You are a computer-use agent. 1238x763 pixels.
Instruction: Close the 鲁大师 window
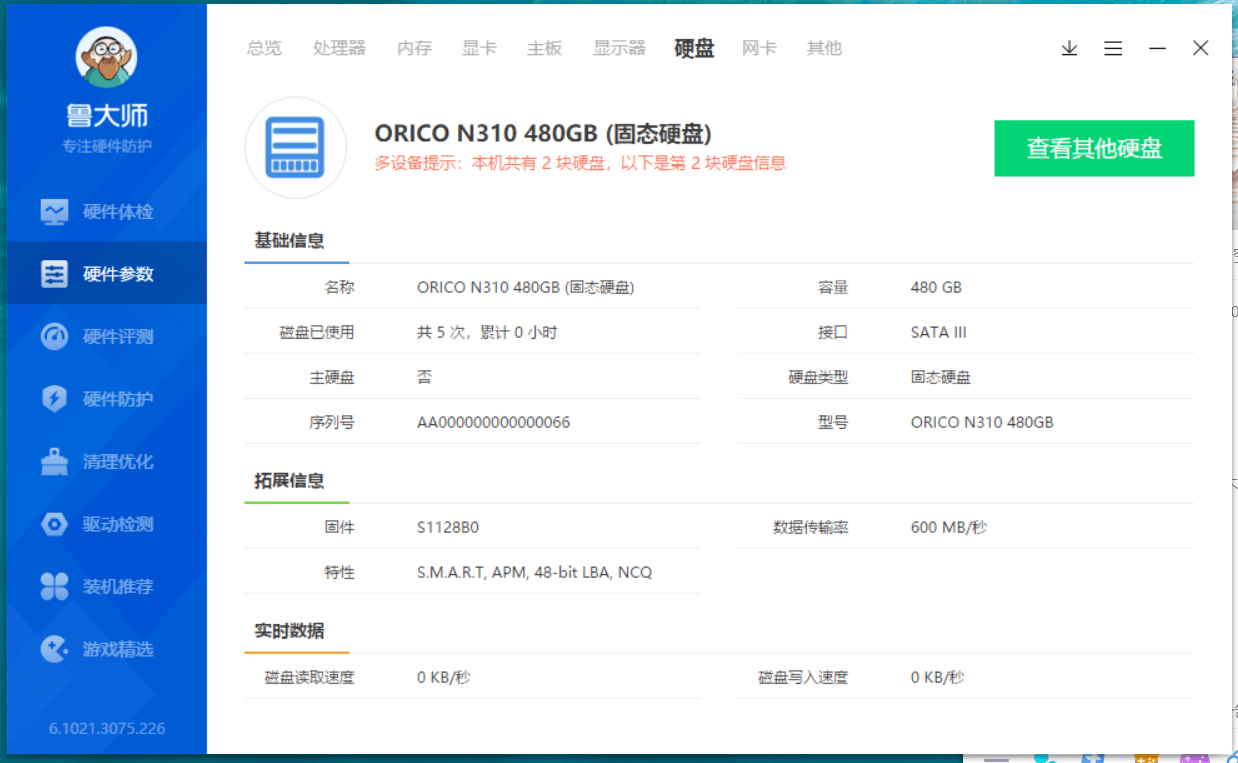pos(1201,48)
